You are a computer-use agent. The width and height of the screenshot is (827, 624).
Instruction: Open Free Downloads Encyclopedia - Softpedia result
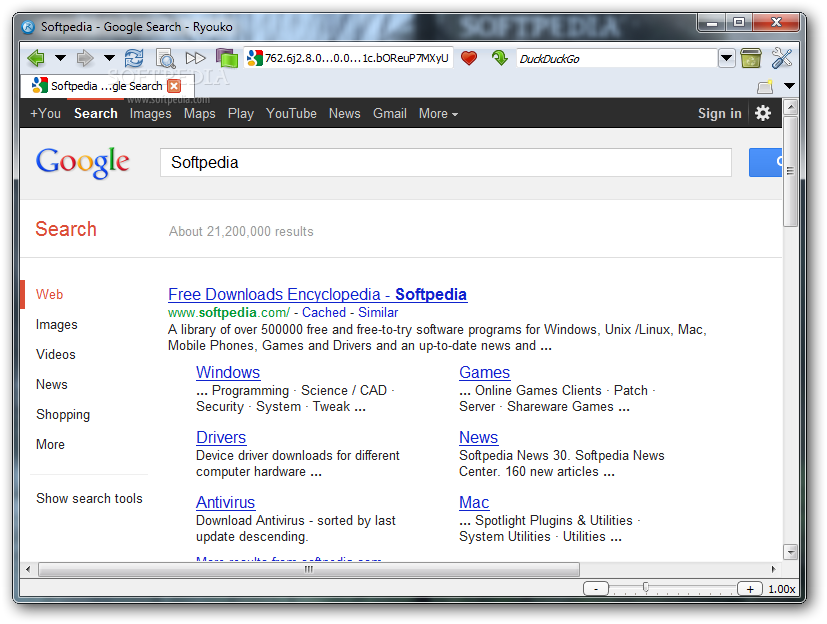point(317,294)
